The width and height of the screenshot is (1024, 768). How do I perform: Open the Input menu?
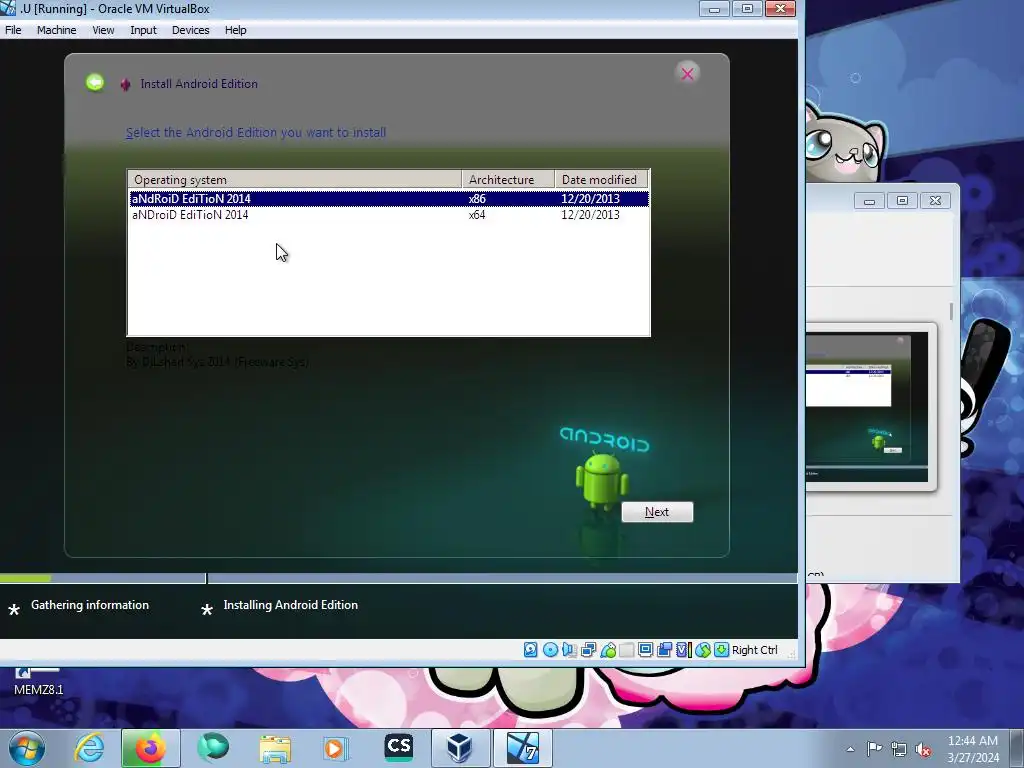(x=143, y=30)
